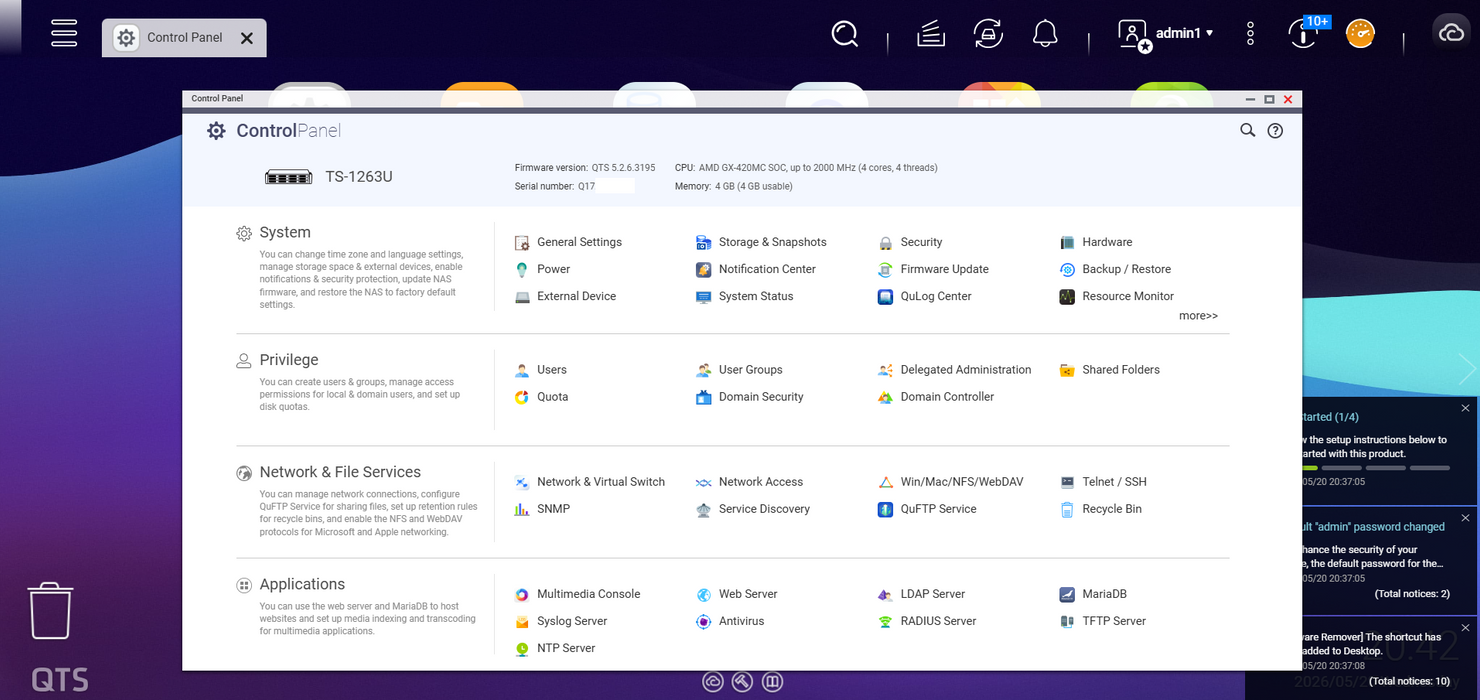Open Service Discovery link
Viewport: 1480px width, 700px height.
pos(764,509)
